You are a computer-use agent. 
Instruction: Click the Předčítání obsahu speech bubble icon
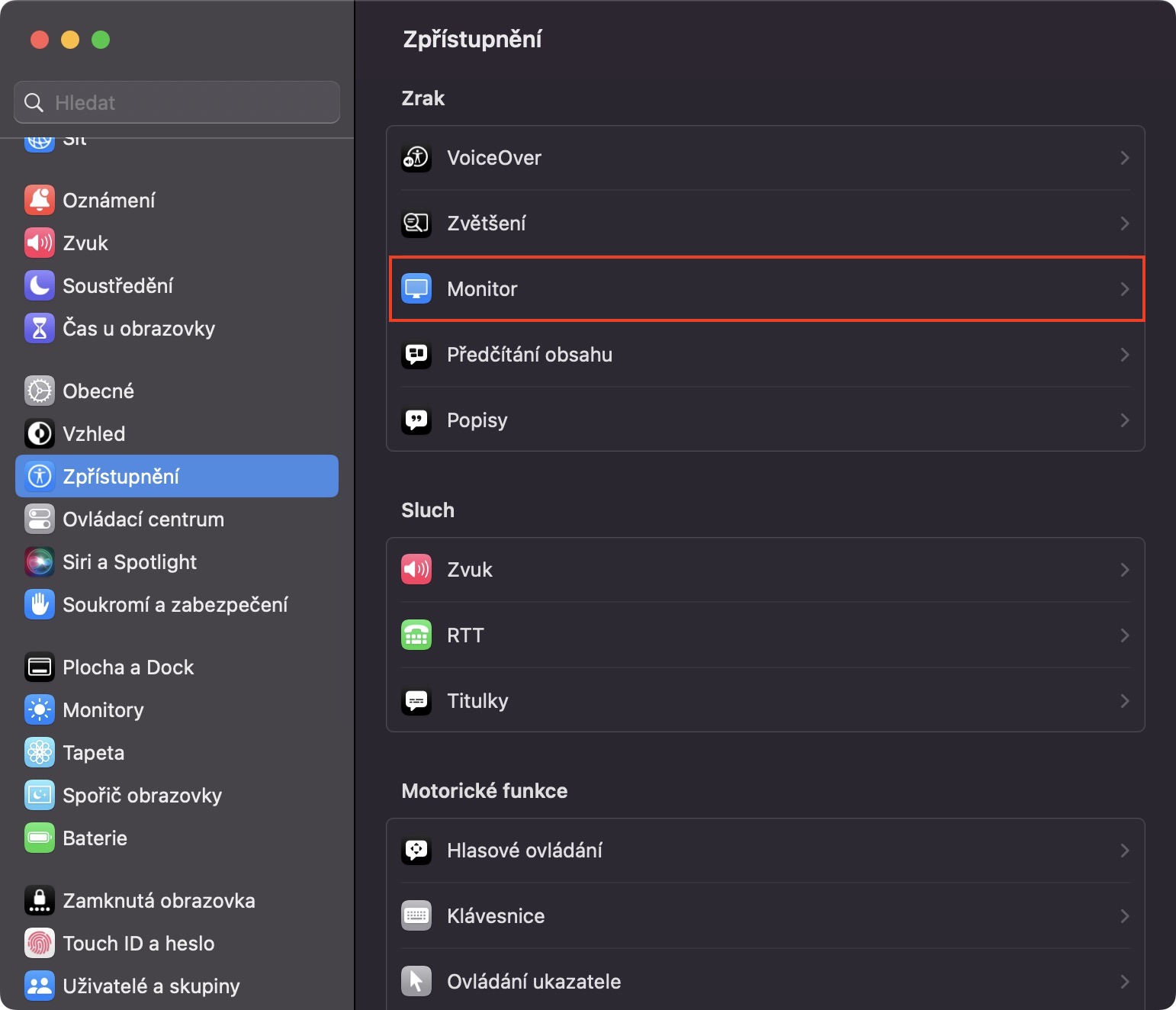coord(416,355)
